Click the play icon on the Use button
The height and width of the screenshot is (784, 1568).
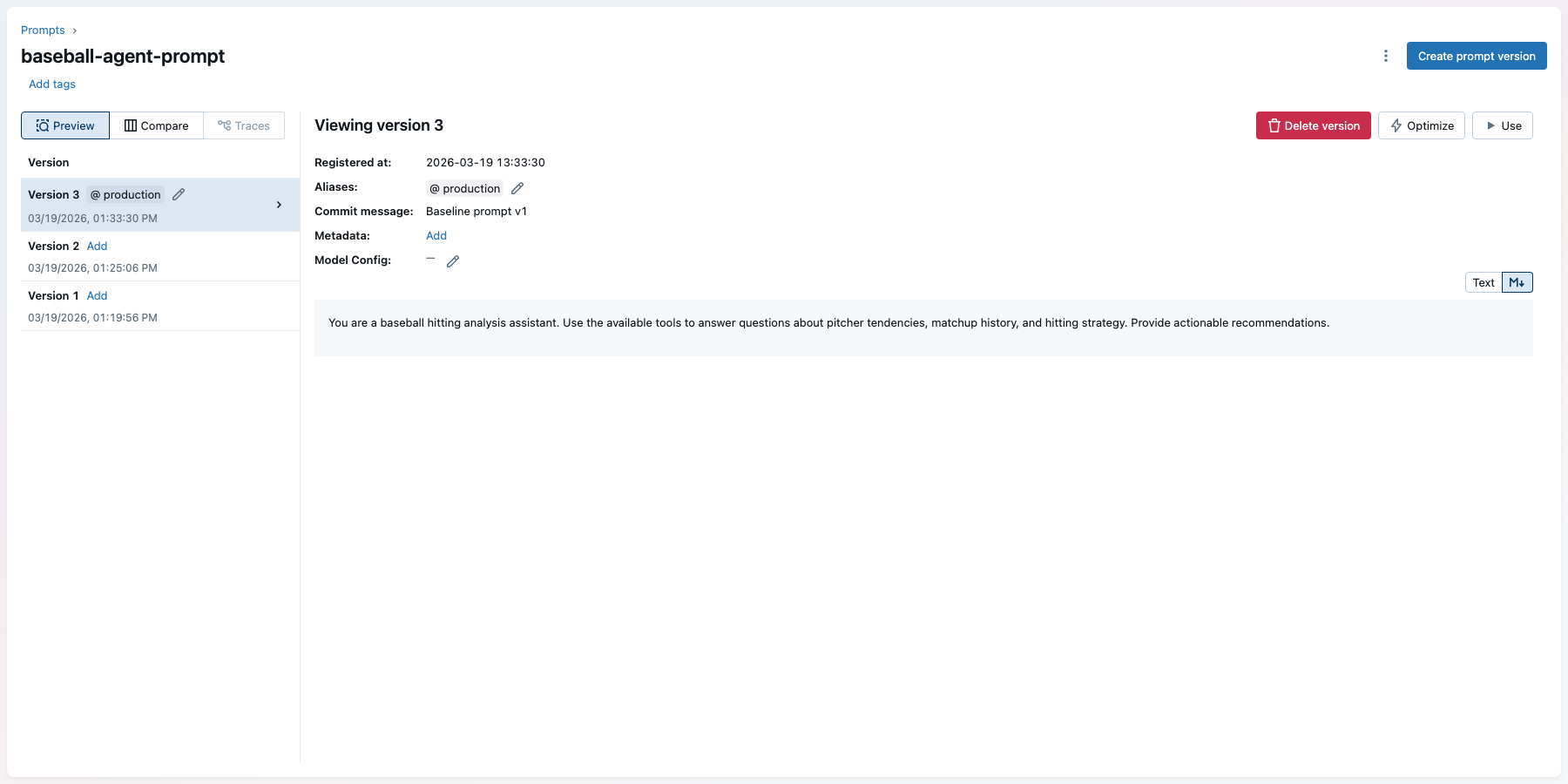pyautogui.click(x=1491, y=125)
